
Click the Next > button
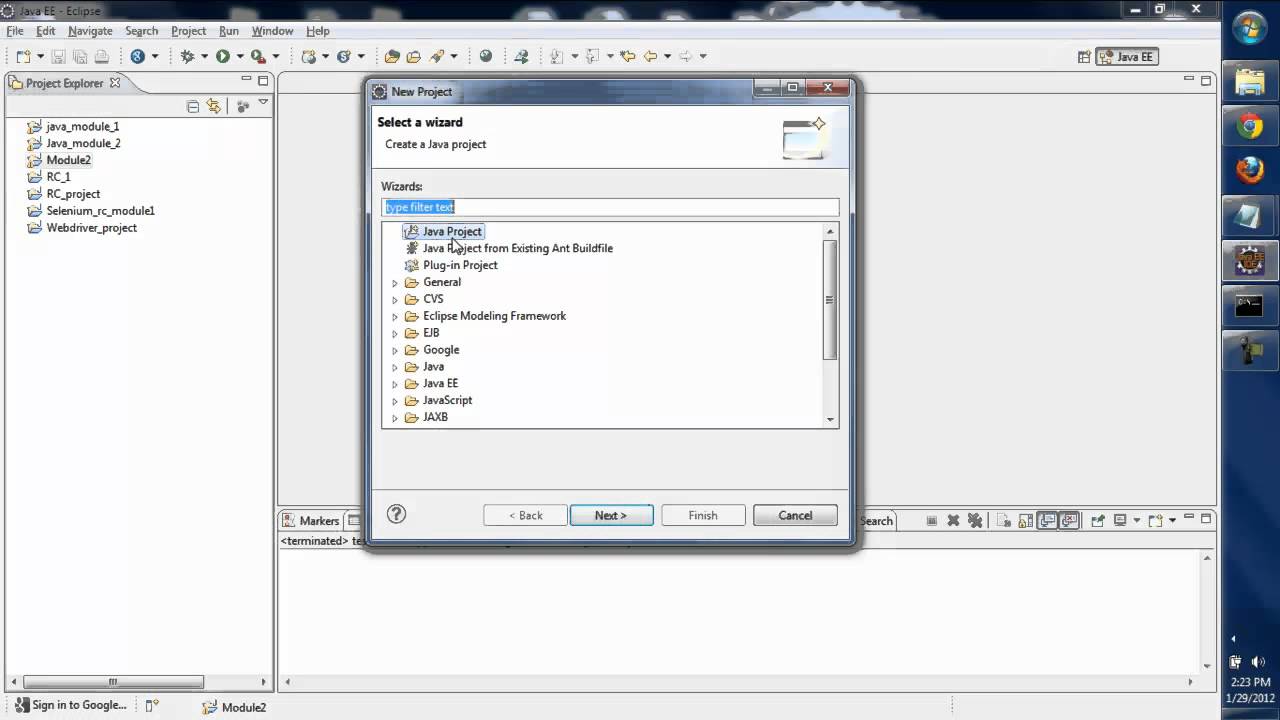pyautogui.click(x=611, y=515)
